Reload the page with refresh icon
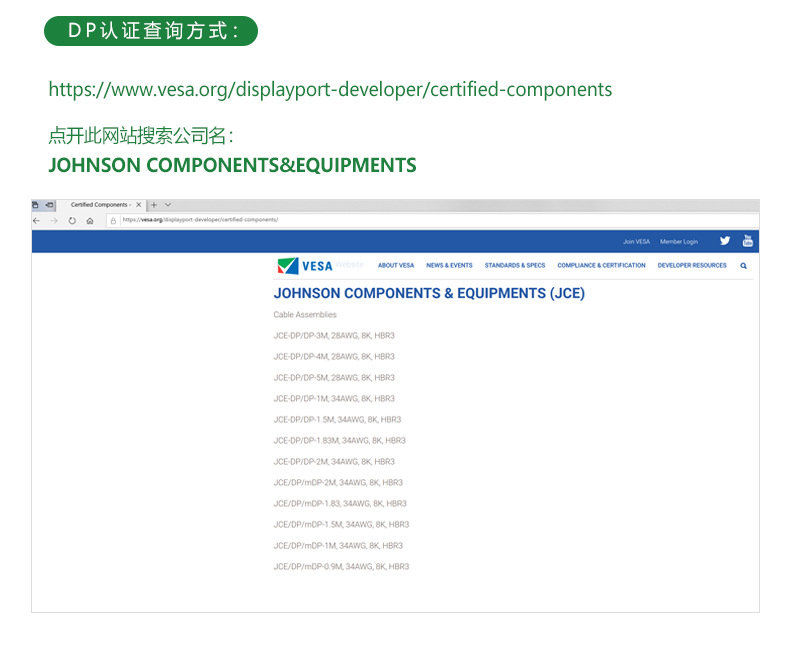Viewport: 790px width, 670px height. click(72, 221)
